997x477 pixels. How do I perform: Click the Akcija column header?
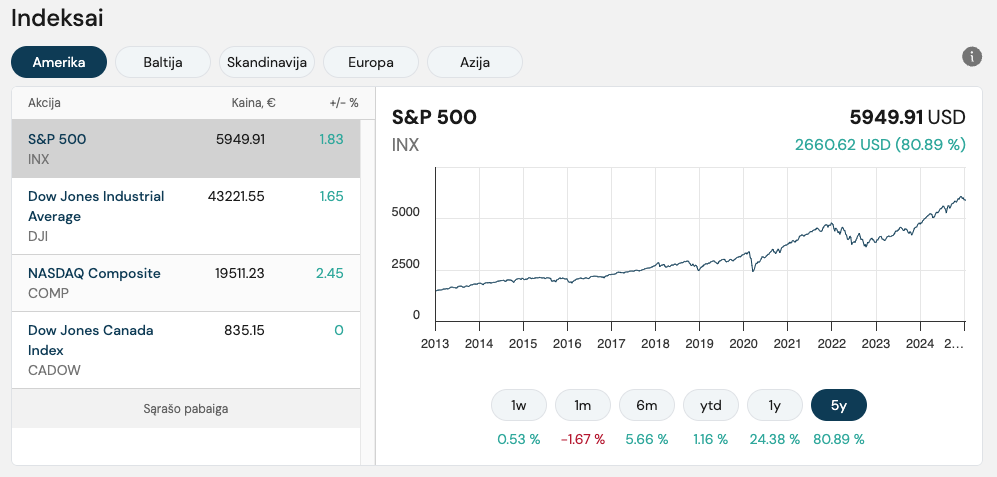(x=45, y=103)
